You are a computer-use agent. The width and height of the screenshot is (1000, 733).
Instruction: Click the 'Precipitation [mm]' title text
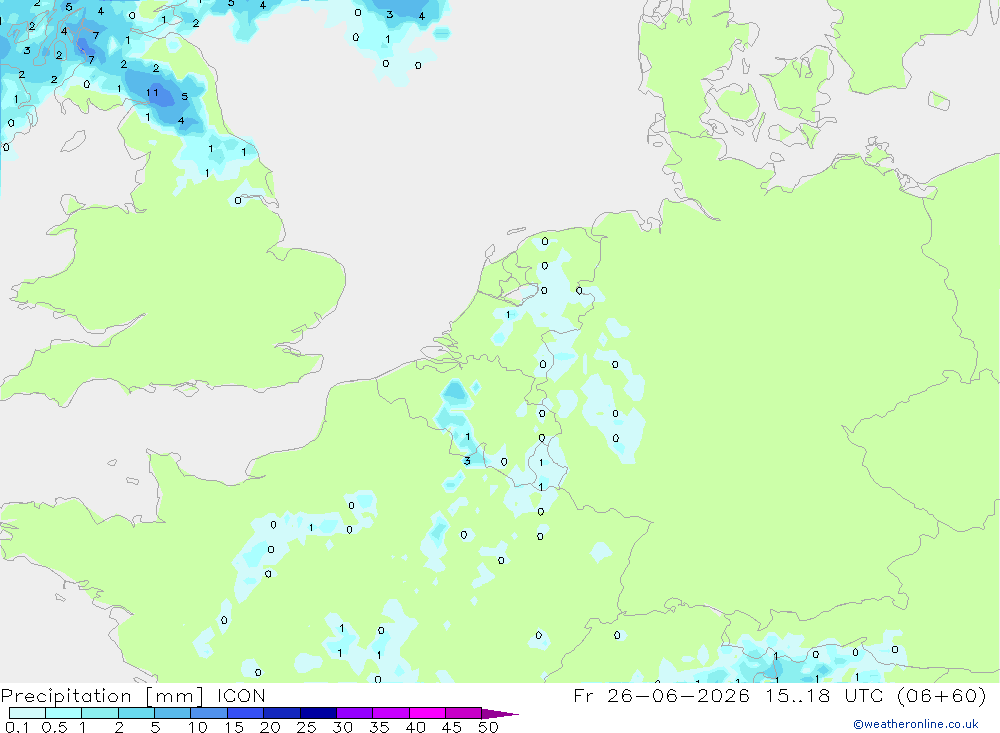click(102, 696)
